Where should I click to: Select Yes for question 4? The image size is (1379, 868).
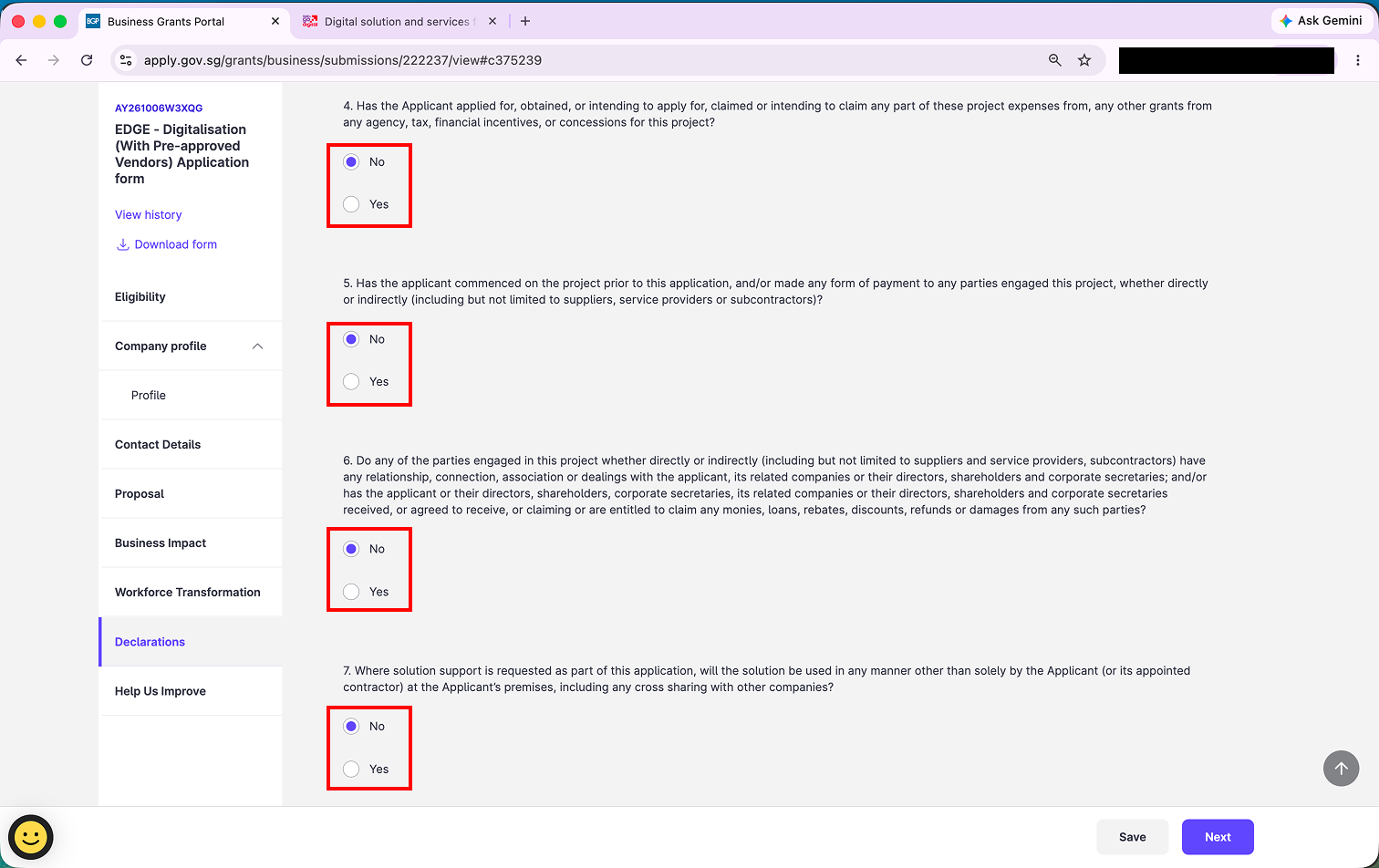pyautogui.click(x=351, y=204)
